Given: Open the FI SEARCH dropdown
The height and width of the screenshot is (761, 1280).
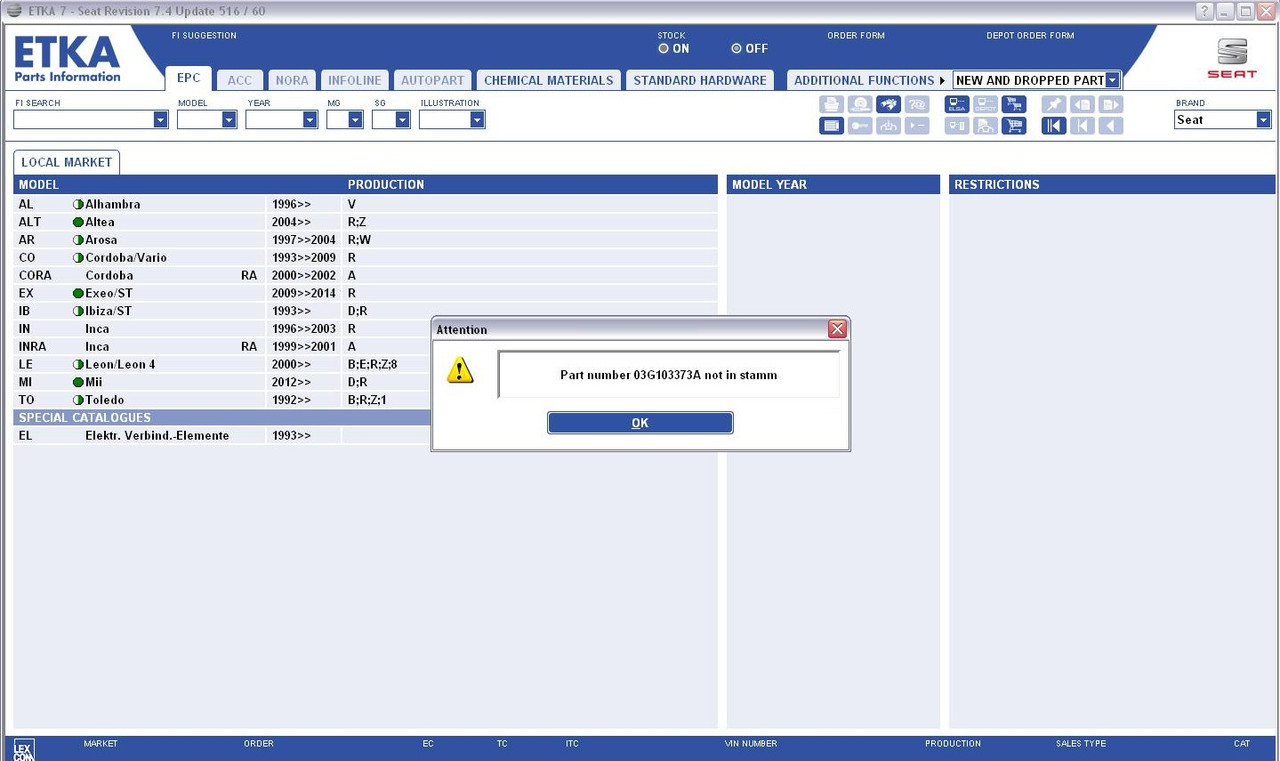Looking at the screenshot, I should tap(160, 120).
